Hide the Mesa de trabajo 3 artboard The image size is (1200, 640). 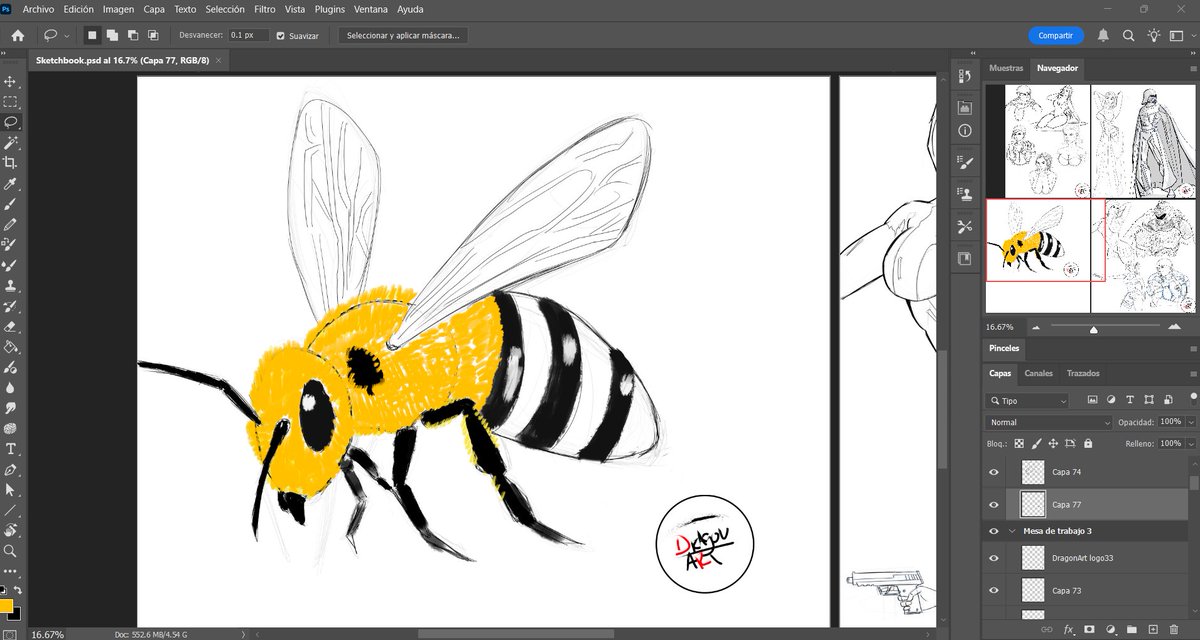(993, 532)
